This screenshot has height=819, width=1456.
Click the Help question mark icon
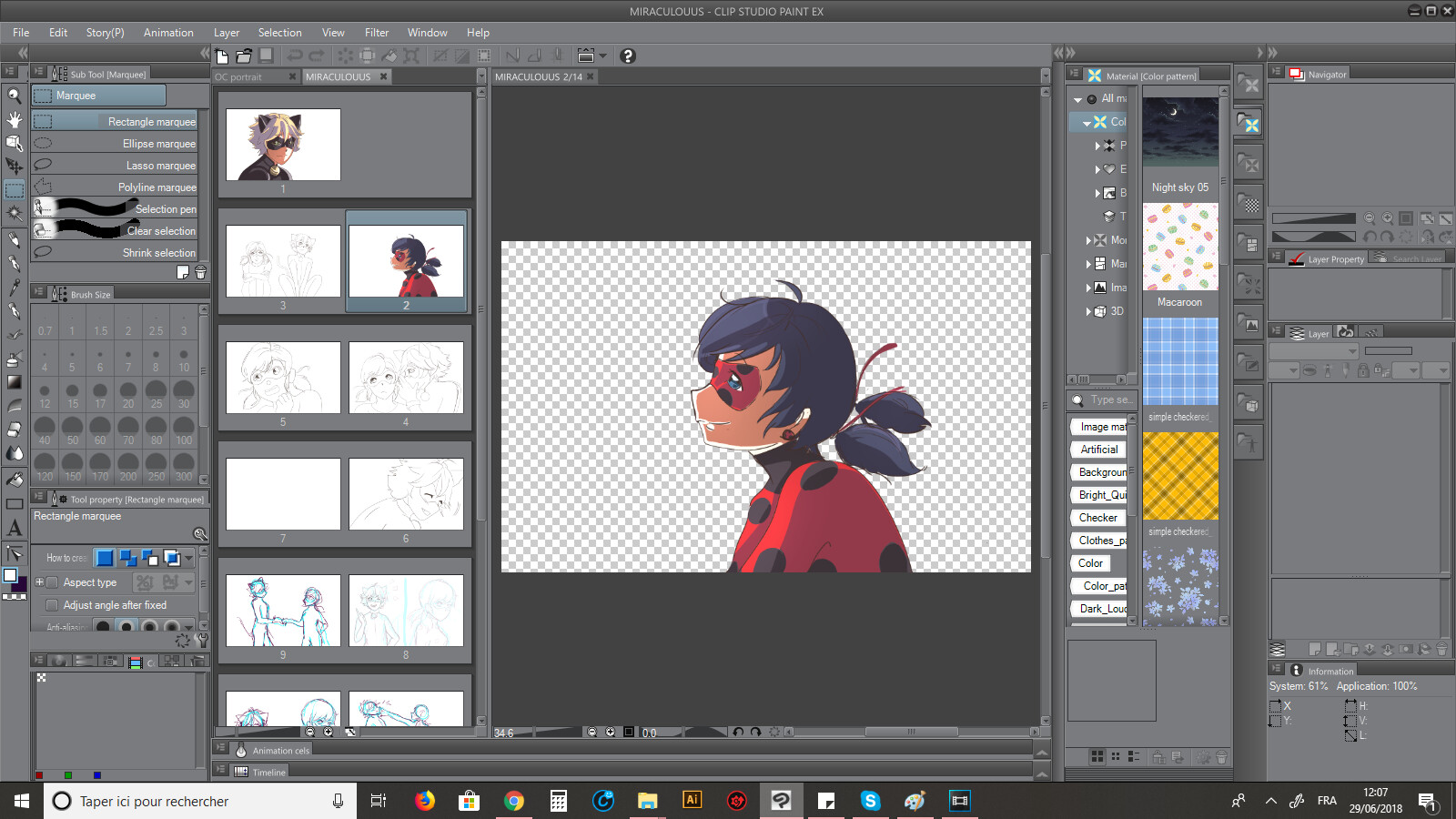627,56
